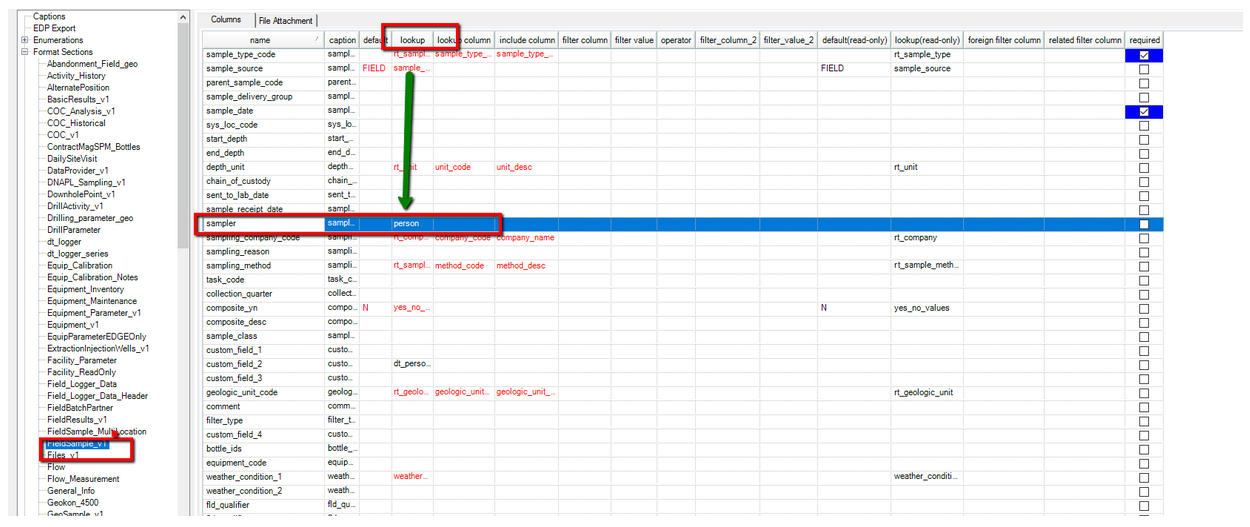
Task: Toggle required checkbox for sample_source
Action: point(1144,69)
